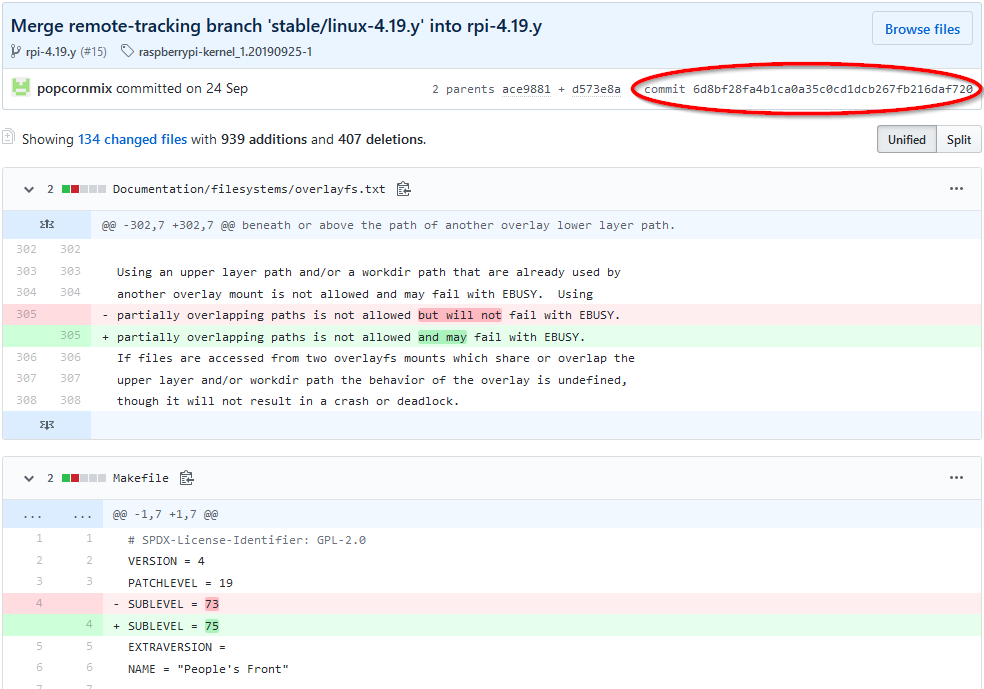Click the overlayfs.txt hunk header @@ -302,7 +302,7
Screen dimensions: 984x689
coord(388,225)
